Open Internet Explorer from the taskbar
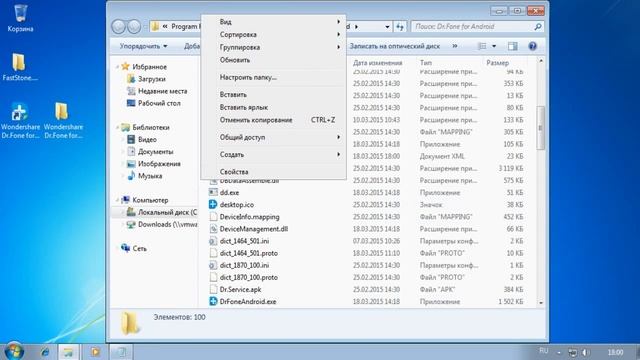This screenshot has width=640, height=360. [44, 351]
